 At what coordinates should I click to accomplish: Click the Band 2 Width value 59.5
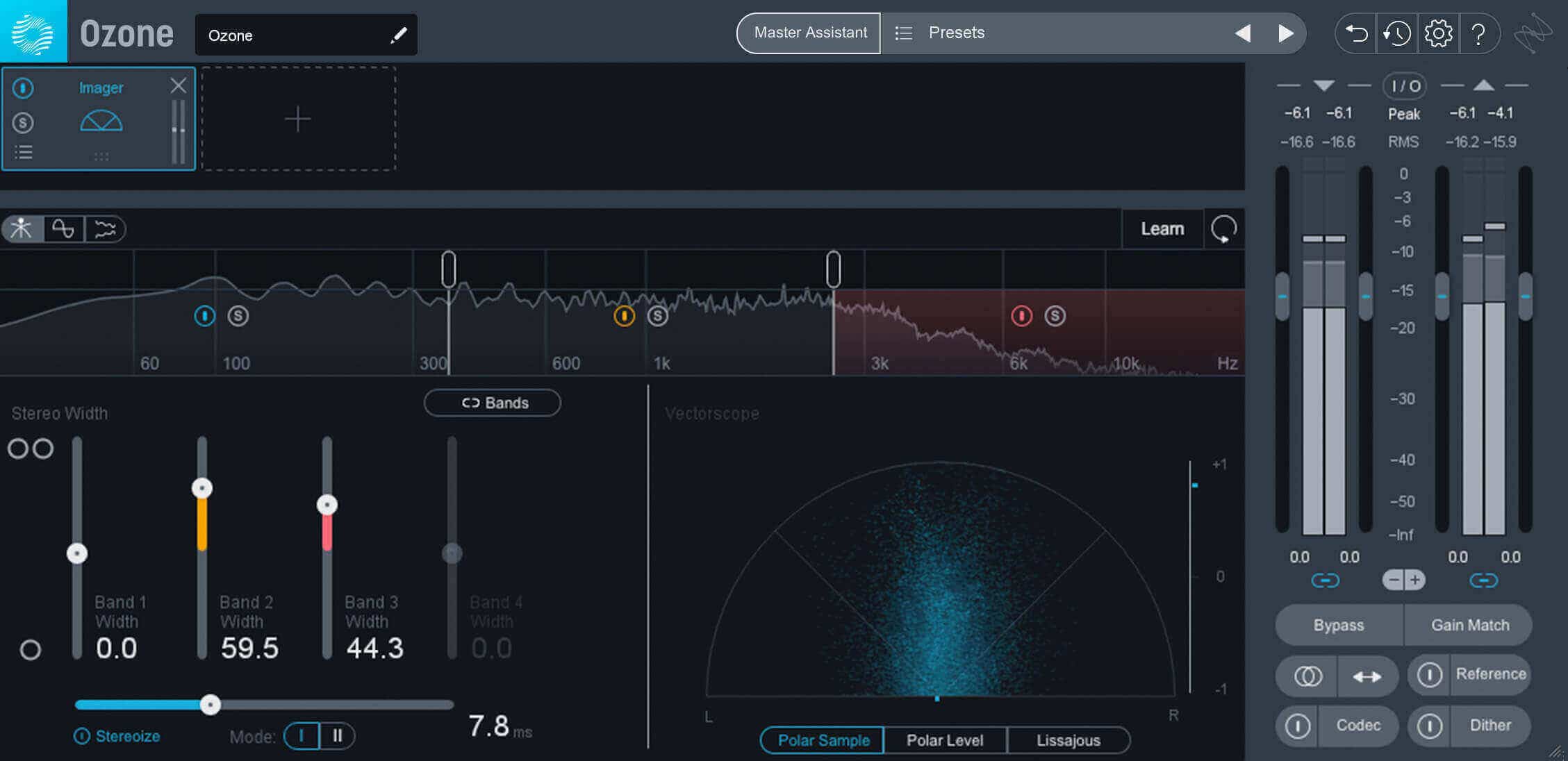tap(249, 649)
